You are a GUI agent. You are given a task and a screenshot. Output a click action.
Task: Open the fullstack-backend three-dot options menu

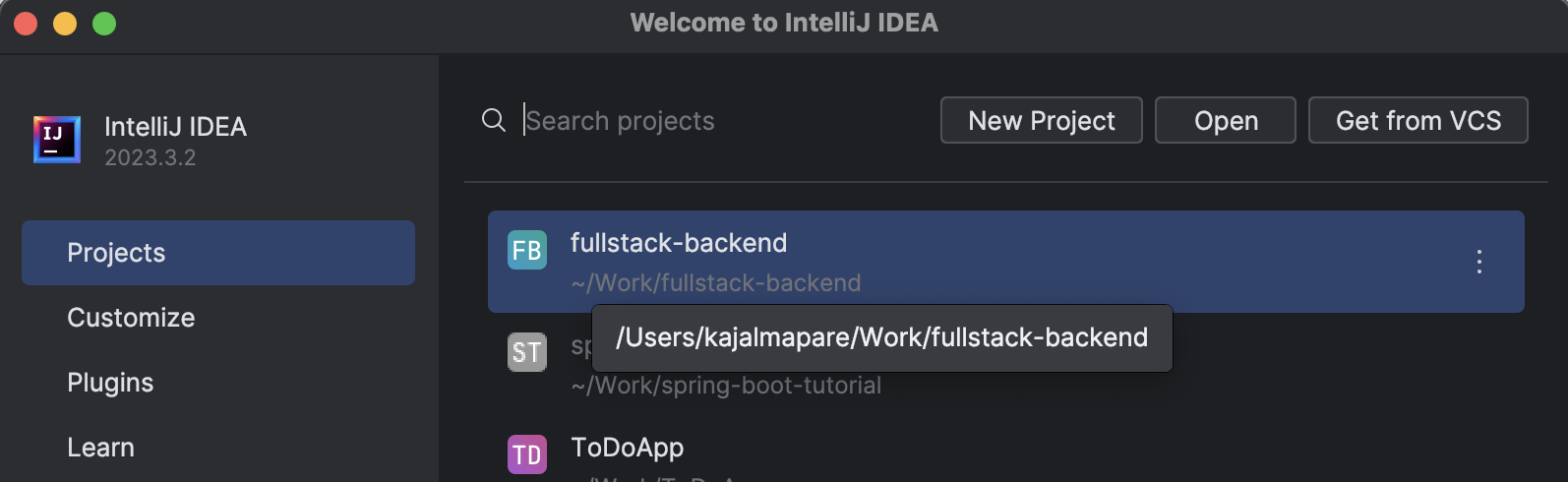(1478, 262)
